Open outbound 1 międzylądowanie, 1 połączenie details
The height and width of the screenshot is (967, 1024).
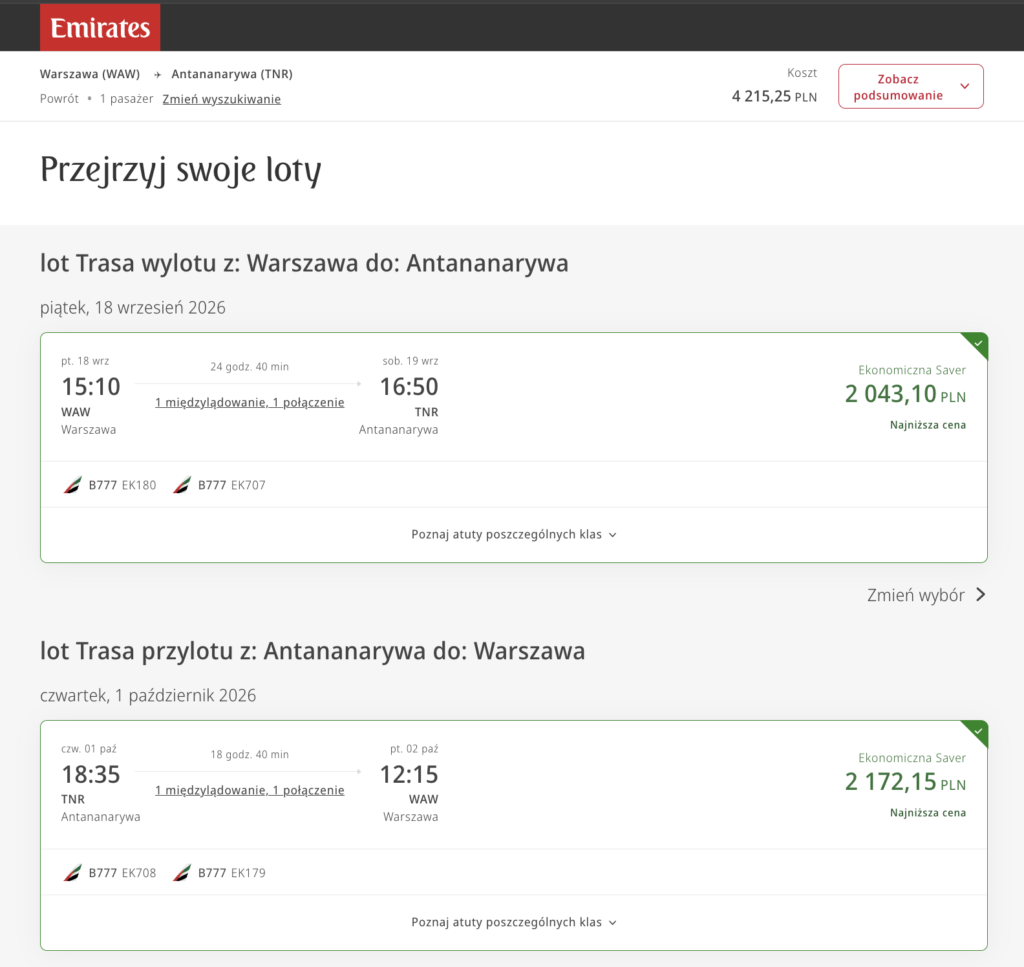[249, 402]
